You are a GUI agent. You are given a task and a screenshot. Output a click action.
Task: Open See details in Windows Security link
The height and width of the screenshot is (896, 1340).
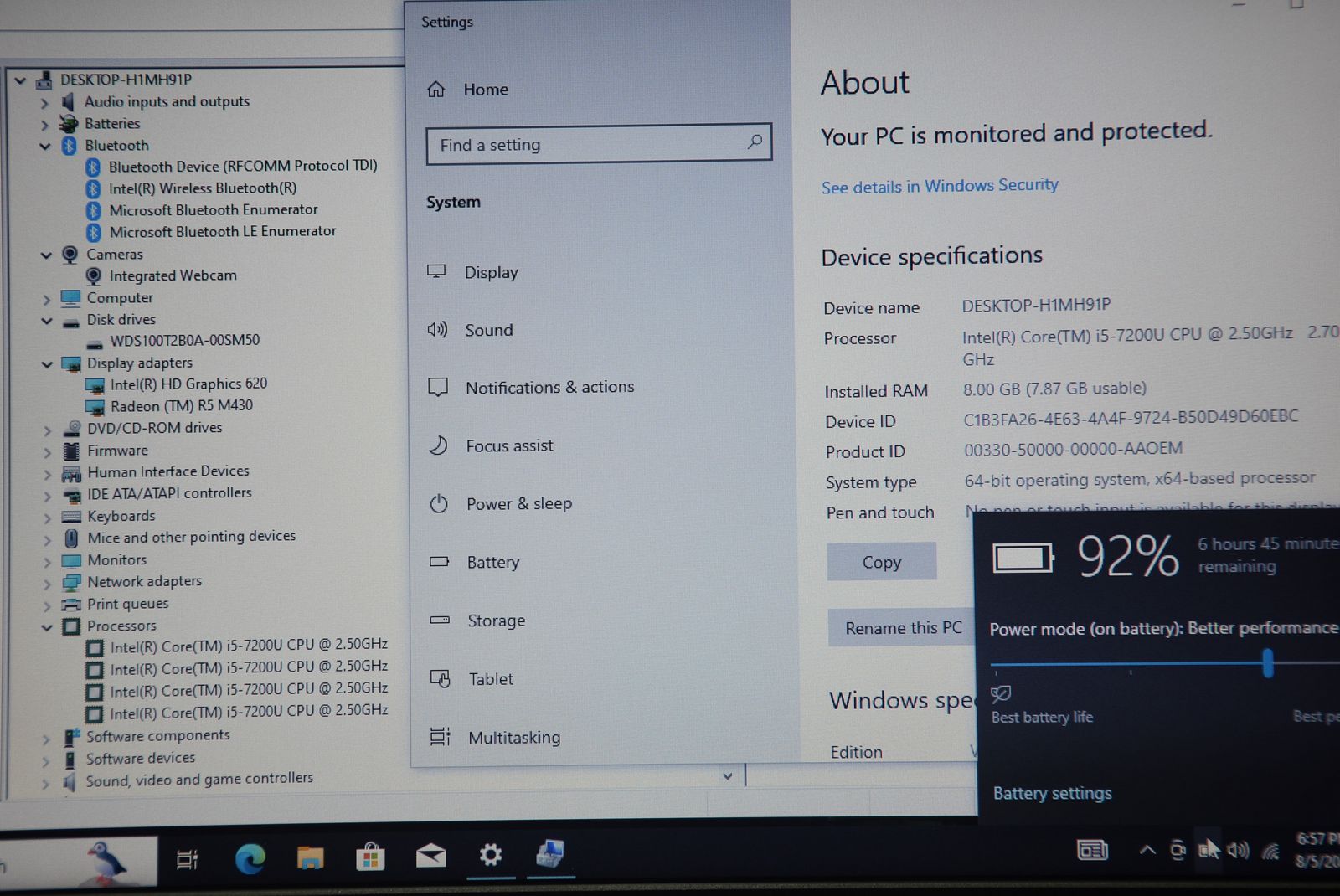[939, 186]
